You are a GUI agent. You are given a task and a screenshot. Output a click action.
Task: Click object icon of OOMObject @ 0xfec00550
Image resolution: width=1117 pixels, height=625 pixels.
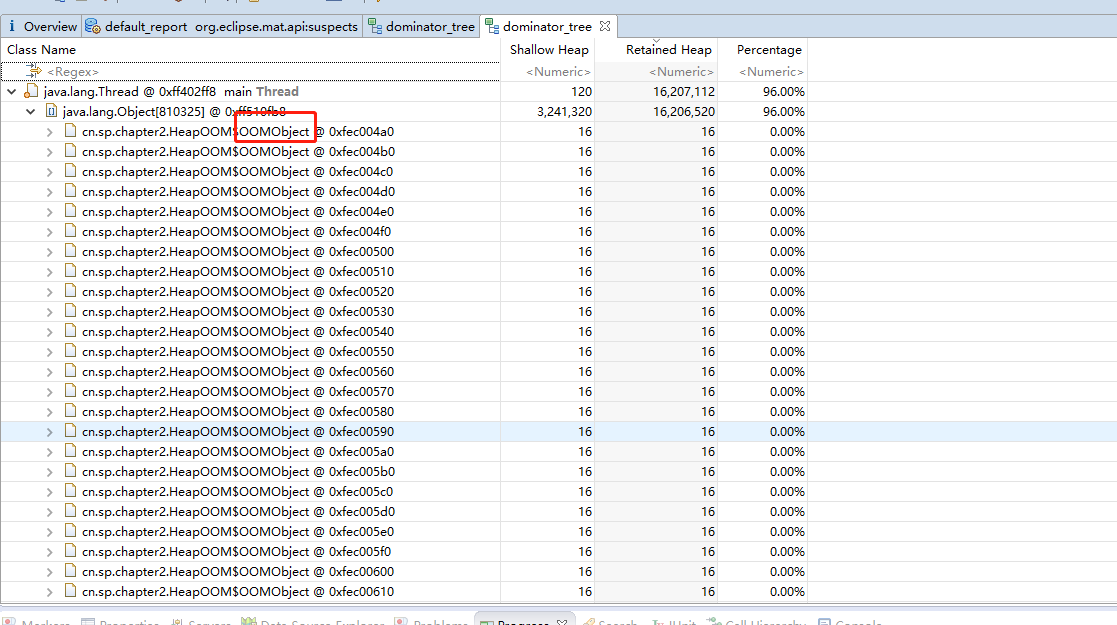tap(70, 350)
